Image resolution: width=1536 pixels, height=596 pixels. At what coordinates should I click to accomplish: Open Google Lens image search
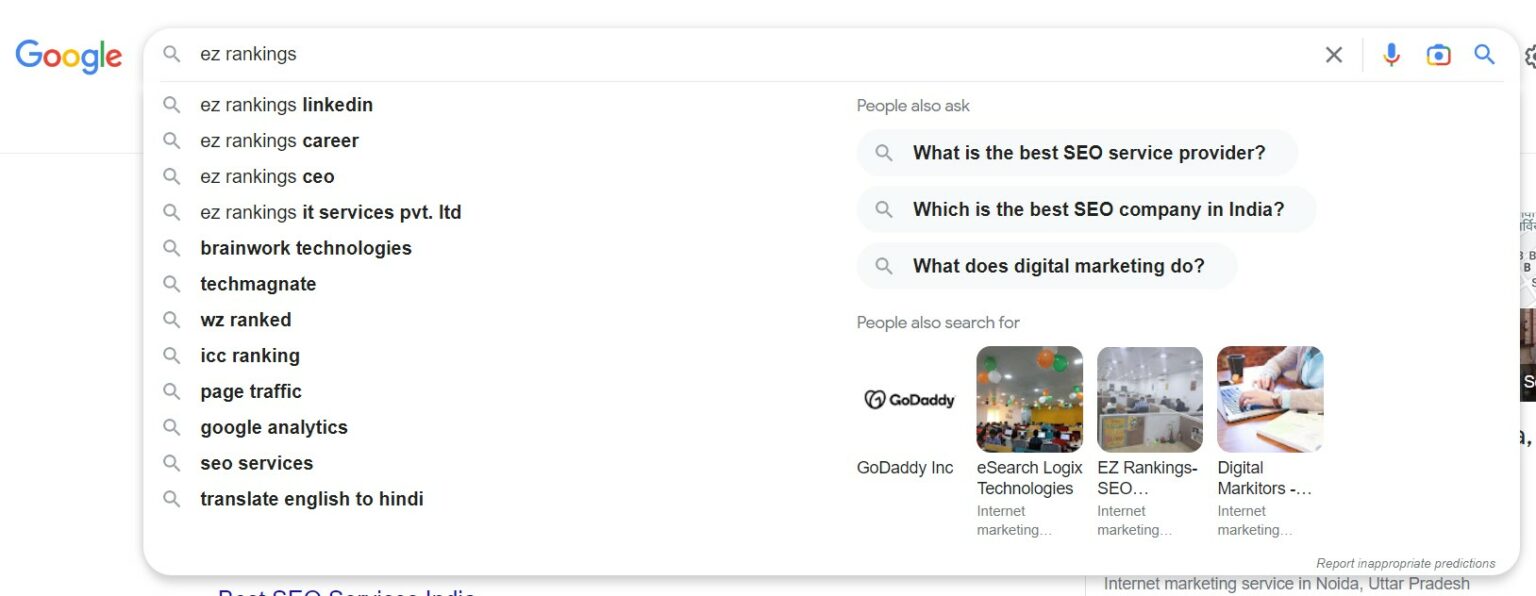[x=1438, y=55]
